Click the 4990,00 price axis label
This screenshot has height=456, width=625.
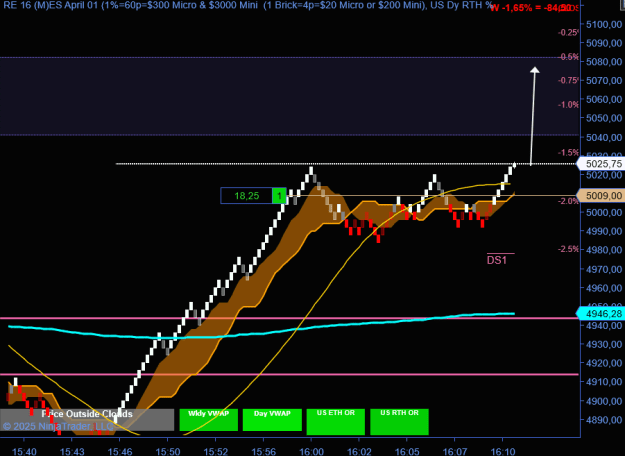coord(604,231)
